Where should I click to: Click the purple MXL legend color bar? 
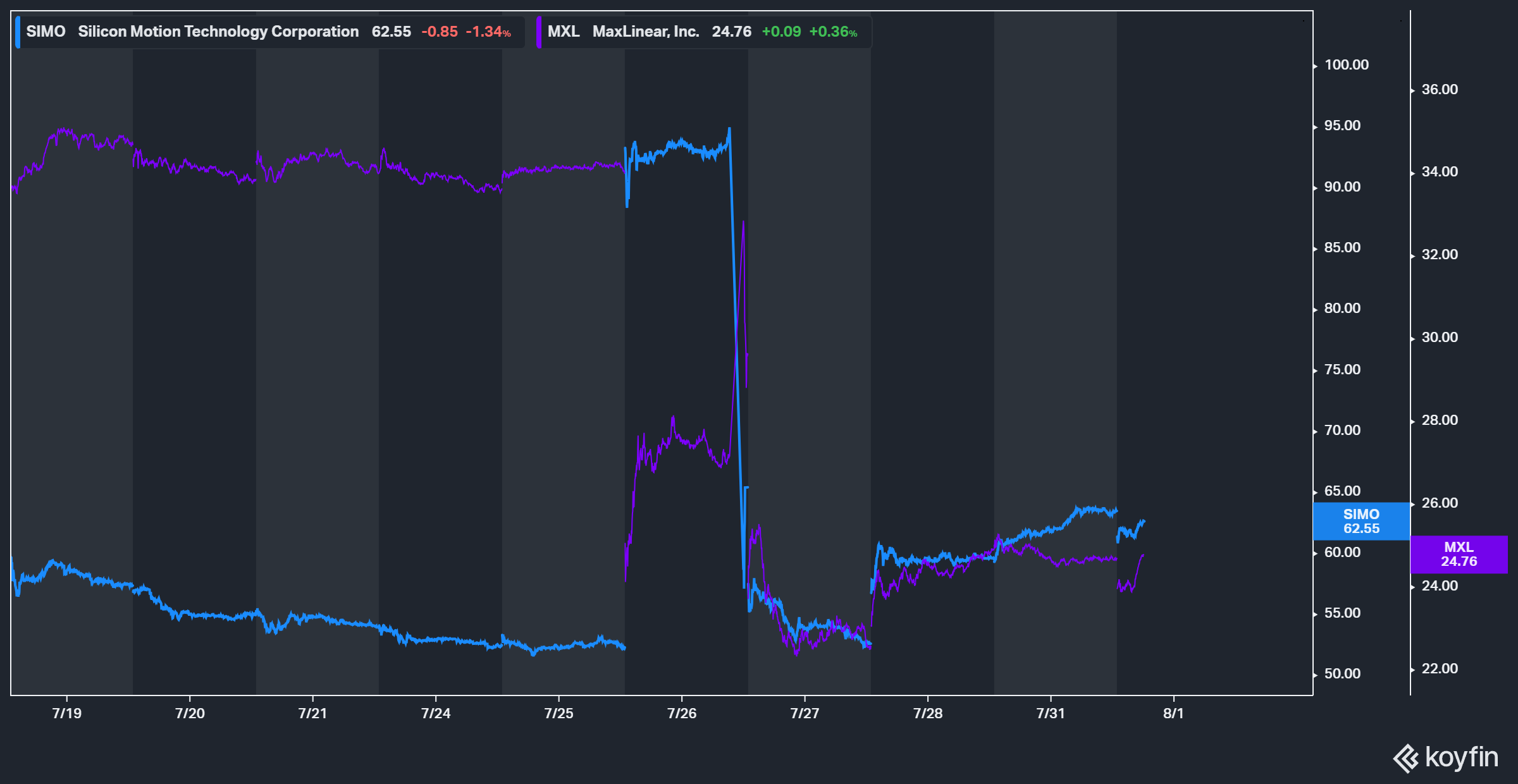click(539, 32)
